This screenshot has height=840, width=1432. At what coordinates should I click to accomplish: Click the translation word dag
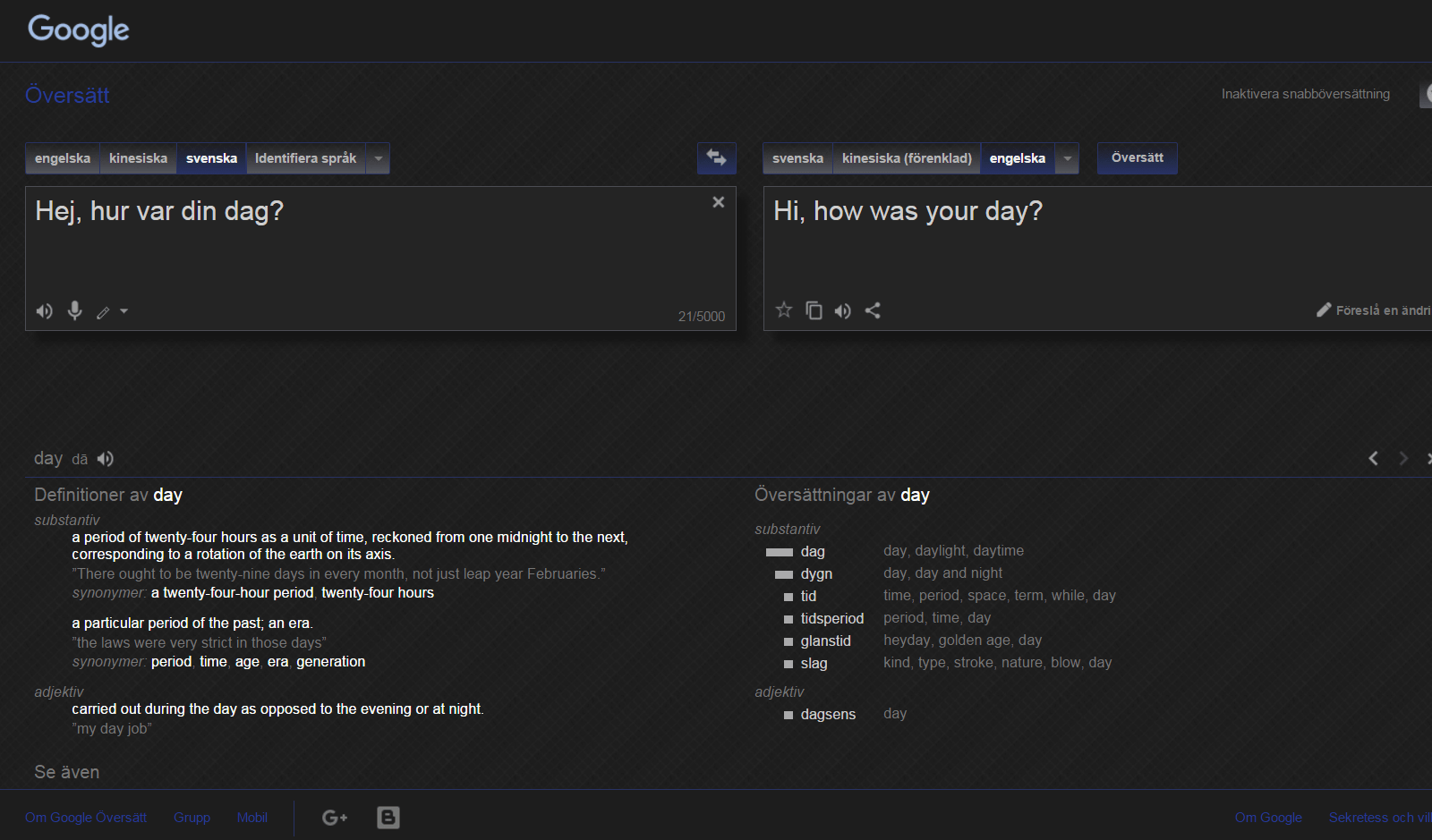point(813,552)
